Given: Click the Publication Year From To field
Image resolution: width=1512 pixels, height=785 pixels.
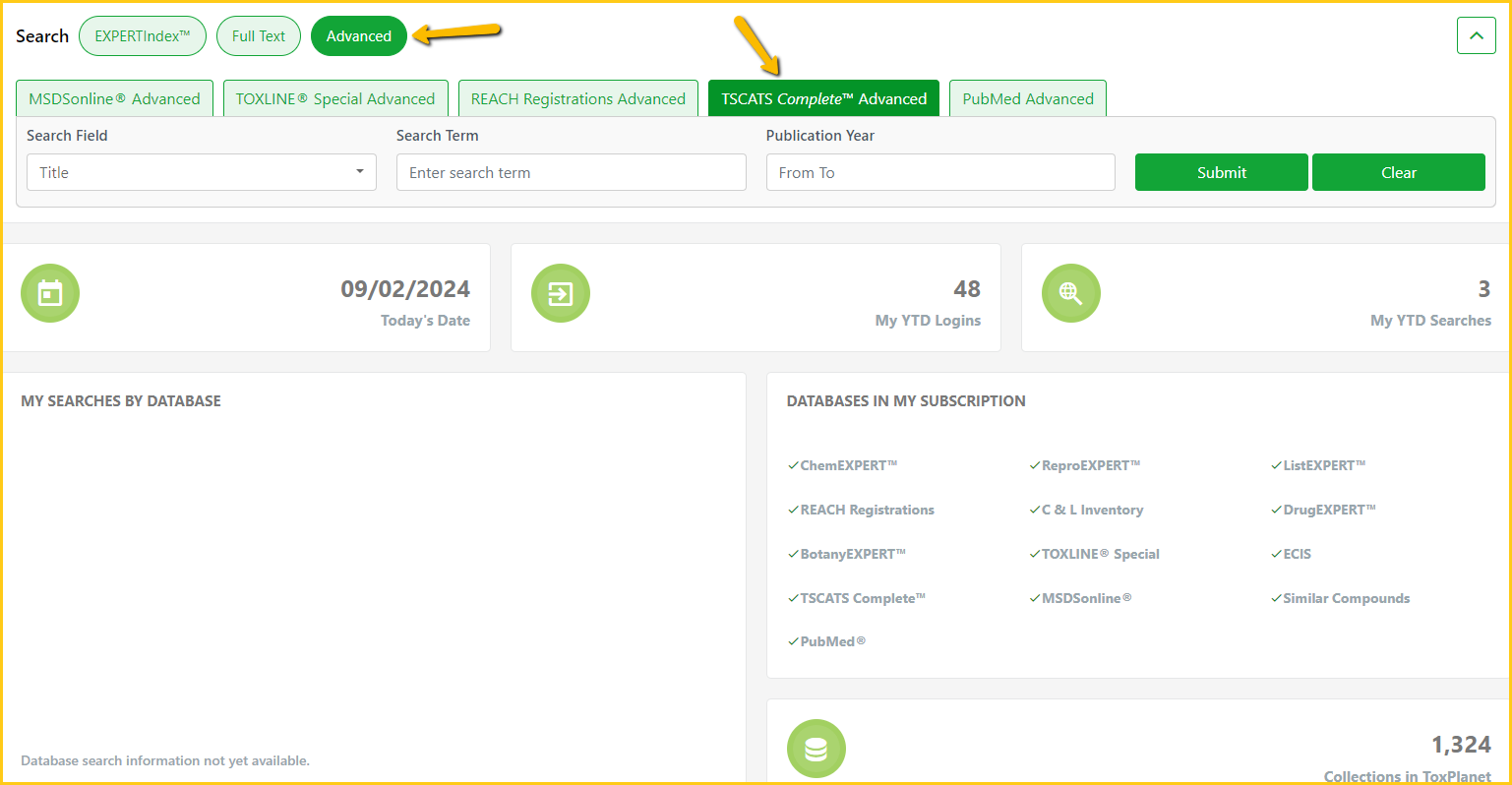Looking at the screenshot, I should [x=940, y=172].
